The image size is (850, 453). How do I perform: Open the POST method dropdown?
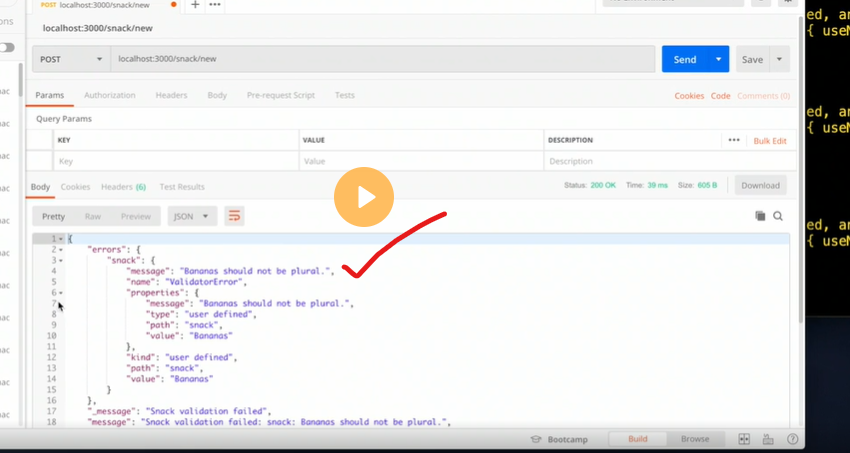71,59
